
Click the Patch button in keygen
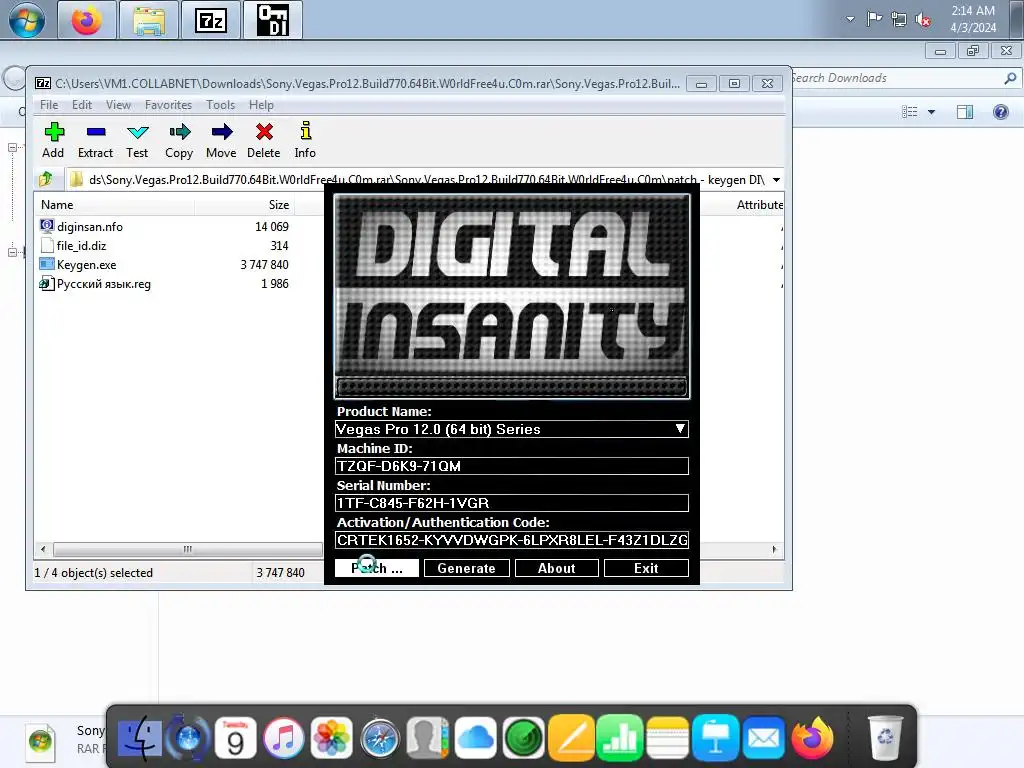point(377,568)
